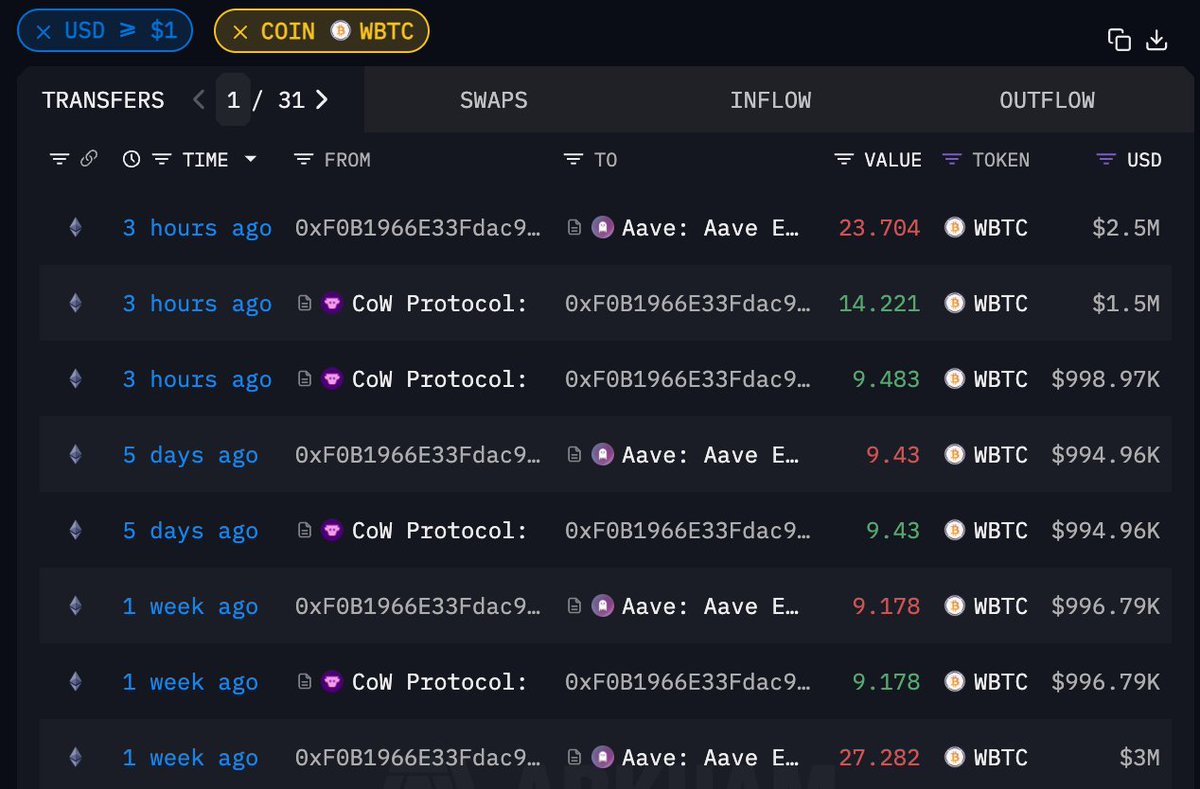Click Aave logo icon in the $3M row
1200x789 pixels.
[602, 758]
